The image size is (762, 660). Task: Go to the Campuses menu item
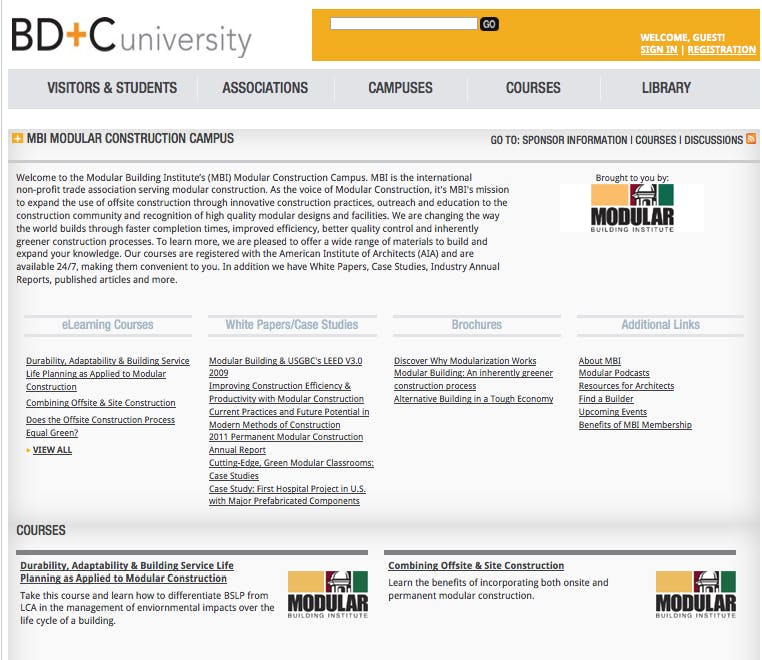click(x=400, y=88)
